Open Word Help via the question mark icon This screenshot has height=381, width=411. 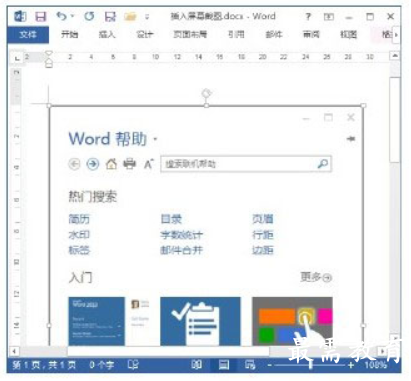coord(308,16)
